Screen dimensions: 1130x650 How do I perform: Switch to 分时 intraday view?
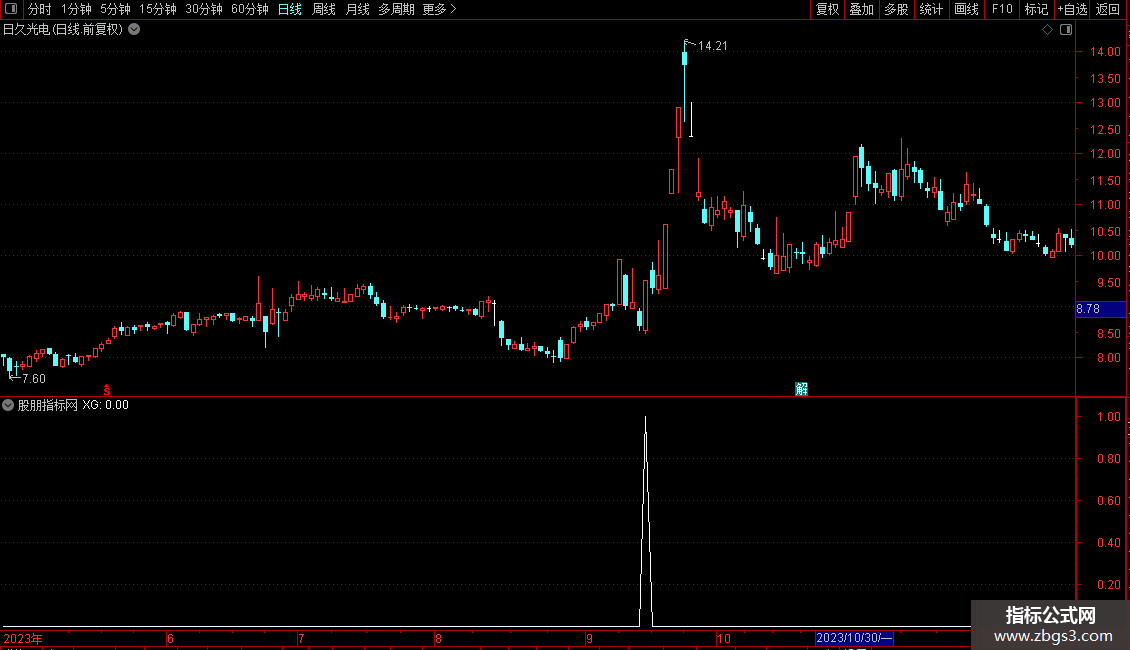coord(40,9)
